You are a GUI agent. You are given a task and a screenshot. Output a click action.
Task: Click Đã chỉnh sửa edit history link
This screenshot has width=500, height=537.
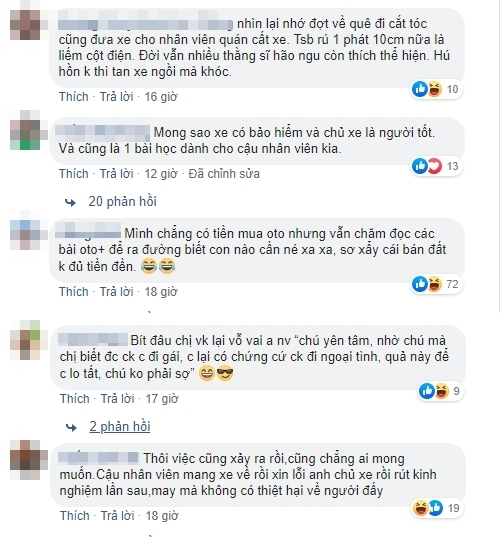(224, 174)
